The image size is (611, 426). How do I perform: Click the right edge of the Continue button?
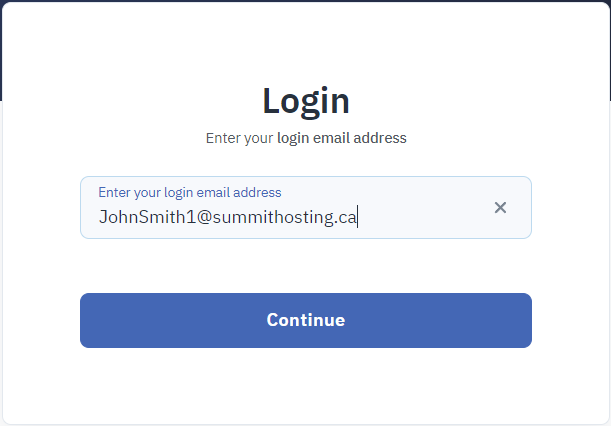522,320
